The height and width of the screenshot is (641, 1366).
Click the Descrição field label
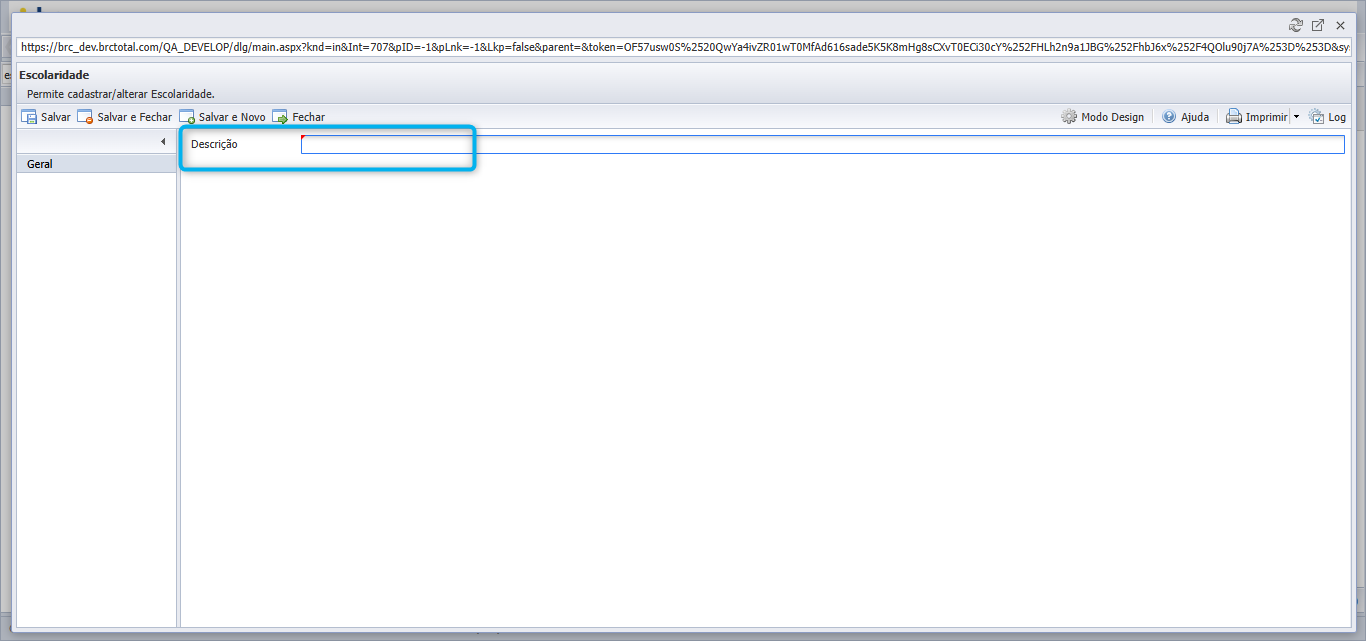coord(214,144)
